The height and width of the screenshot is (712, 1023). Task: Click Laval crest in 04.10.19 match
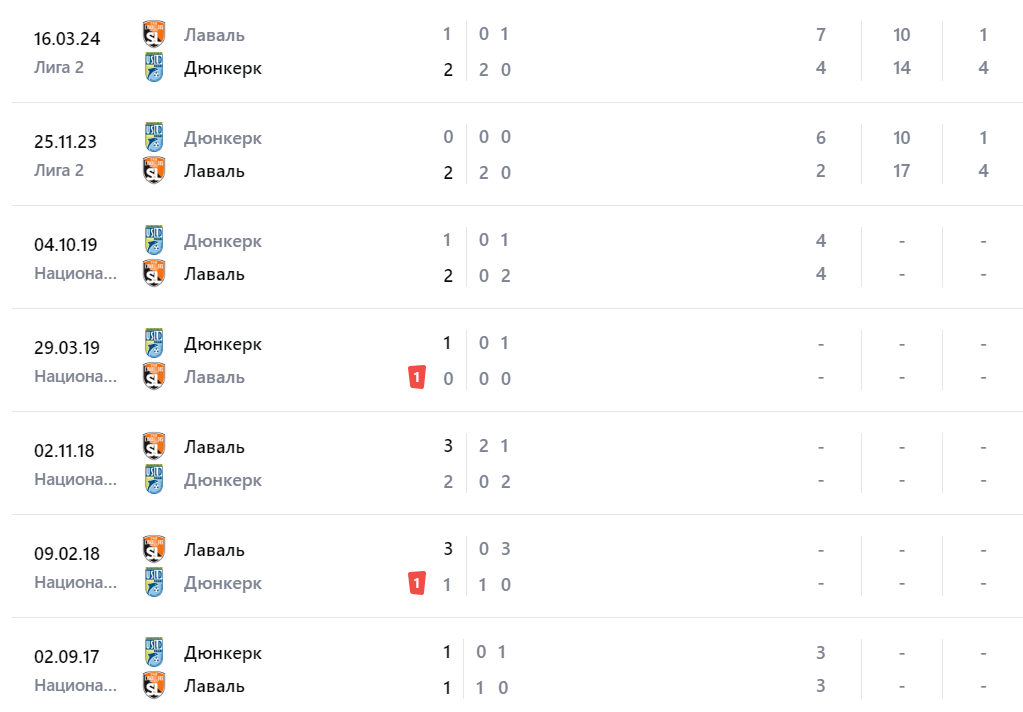[x=154, y=274]
